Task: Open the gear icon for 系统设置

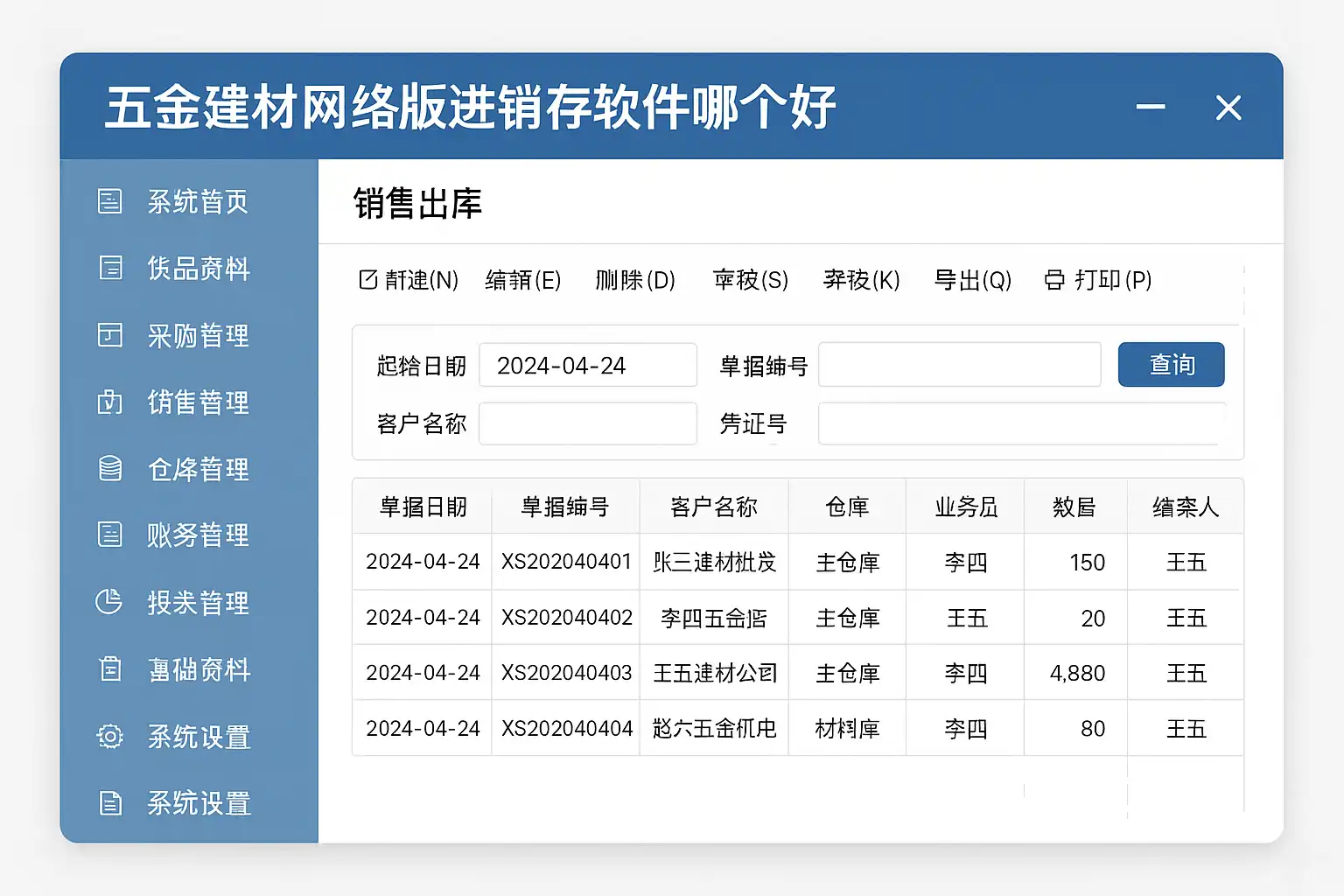Action: 110,736
